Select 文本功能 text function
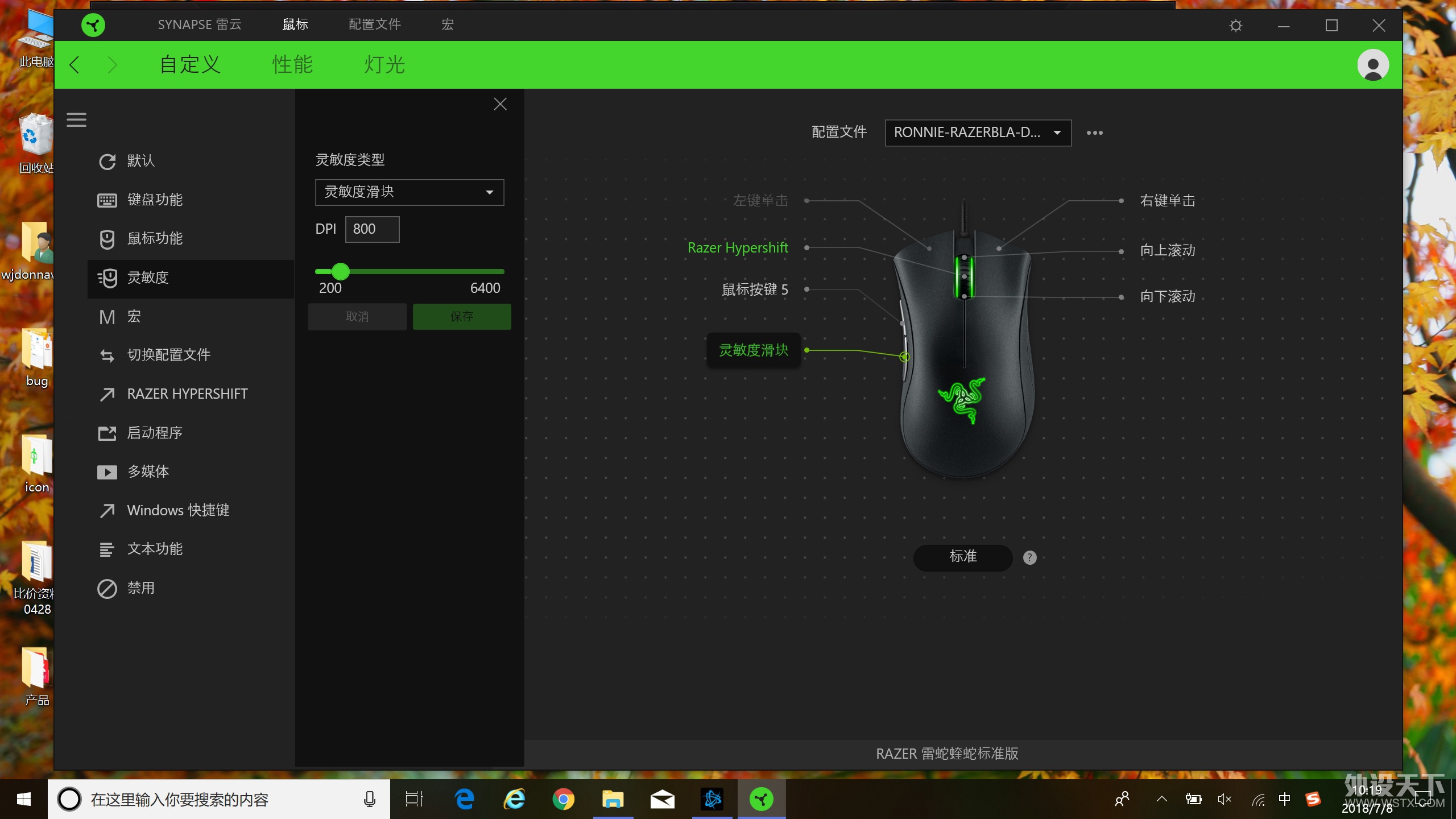Screen dimensions: 1456x819 click(191, 549)
